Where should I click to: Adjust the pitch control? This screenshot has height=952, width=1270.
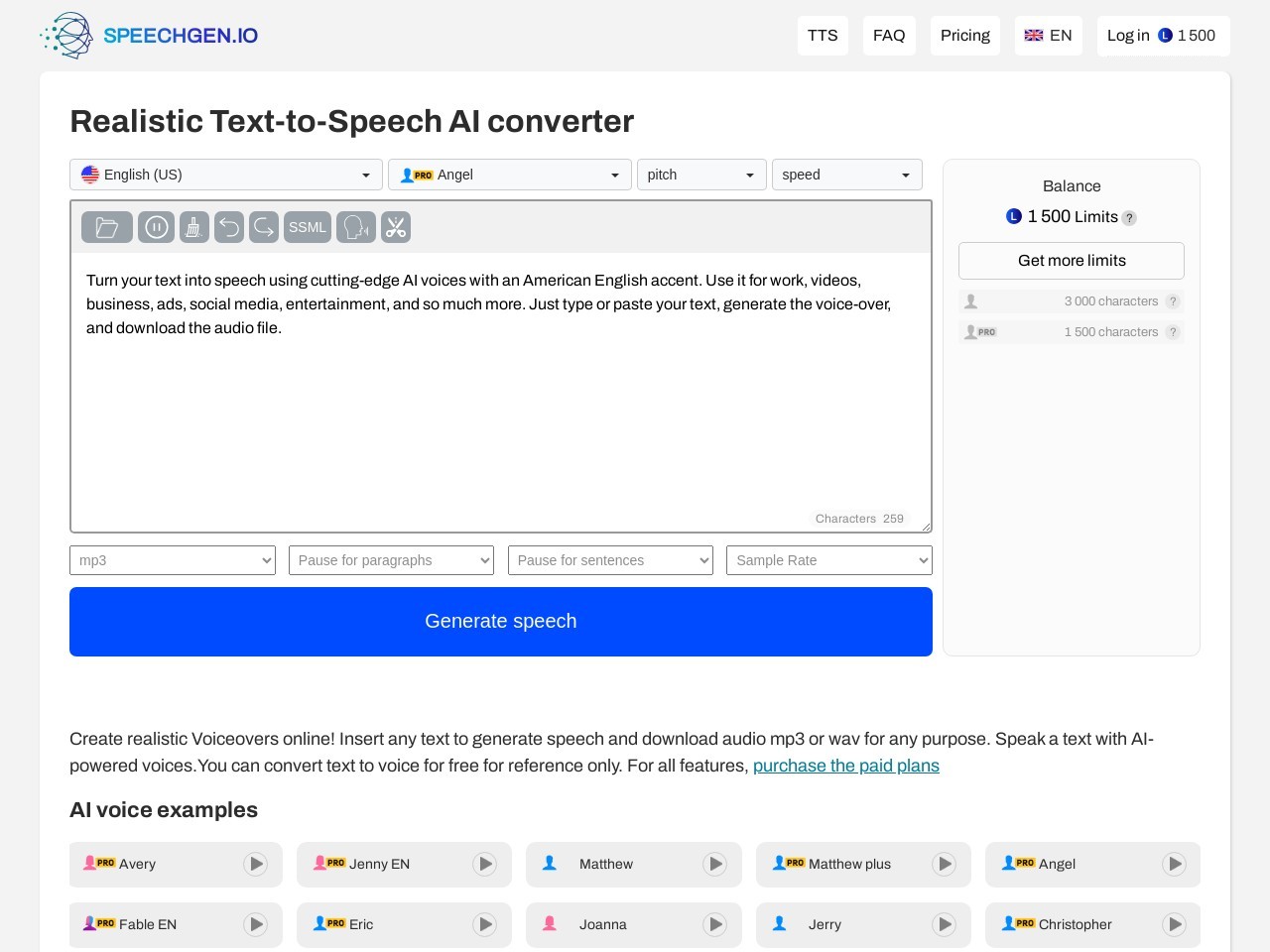[701, 175]
